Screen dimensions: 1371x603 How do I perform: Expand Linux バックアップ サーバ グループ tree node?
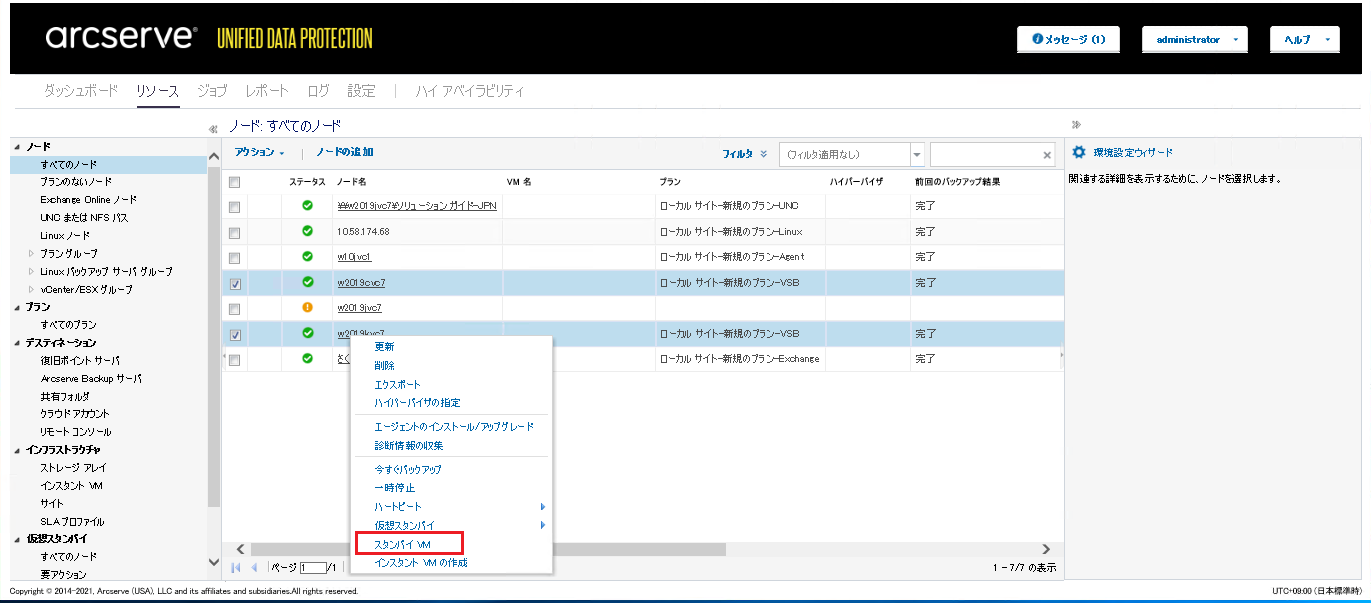point(32,272)
